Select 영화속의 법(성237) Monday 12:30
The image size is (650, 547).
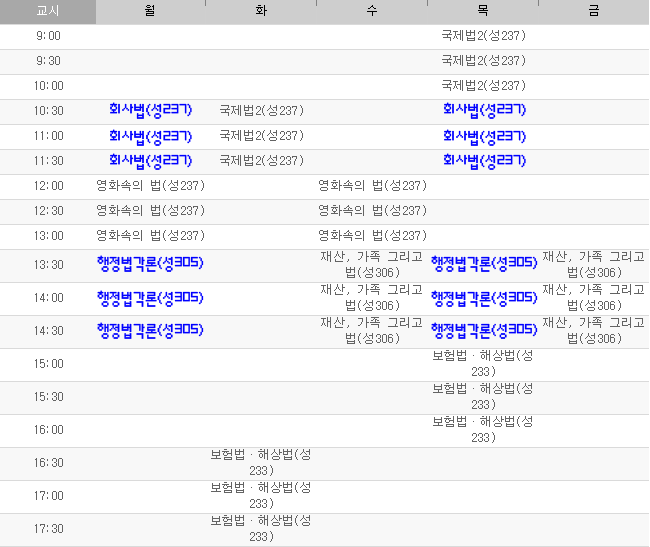point(150,211)
